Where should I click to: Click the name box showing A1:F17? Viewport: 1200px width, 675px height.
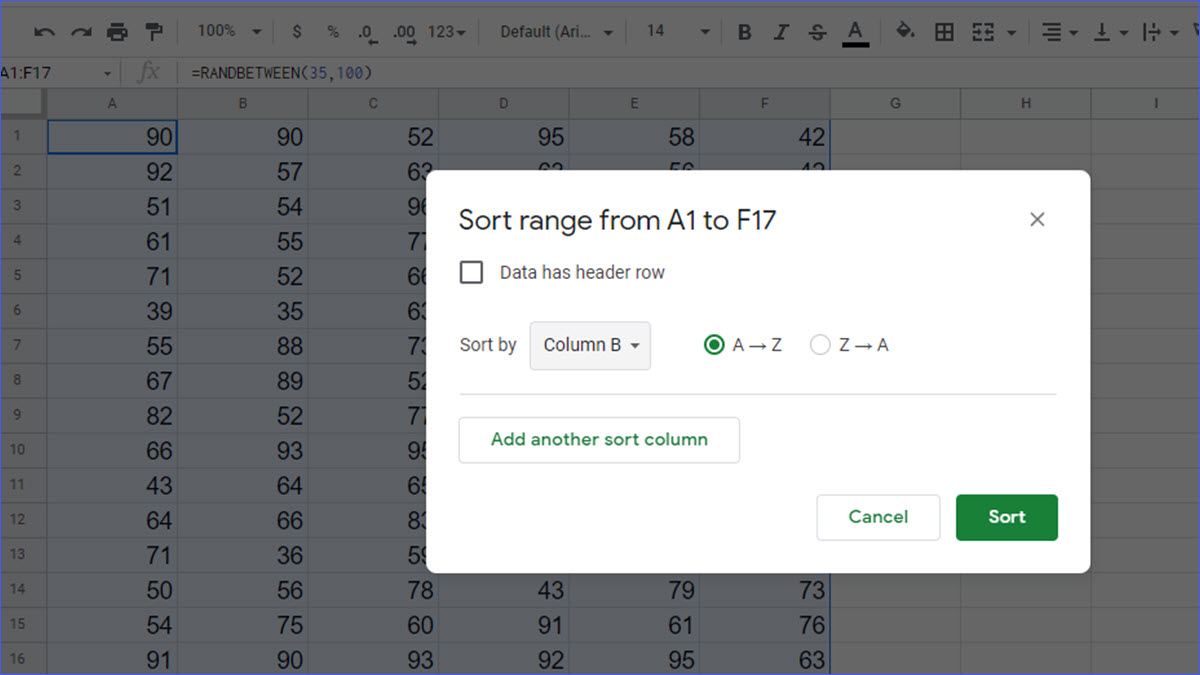pyautogui.click(x=55, y=73)
